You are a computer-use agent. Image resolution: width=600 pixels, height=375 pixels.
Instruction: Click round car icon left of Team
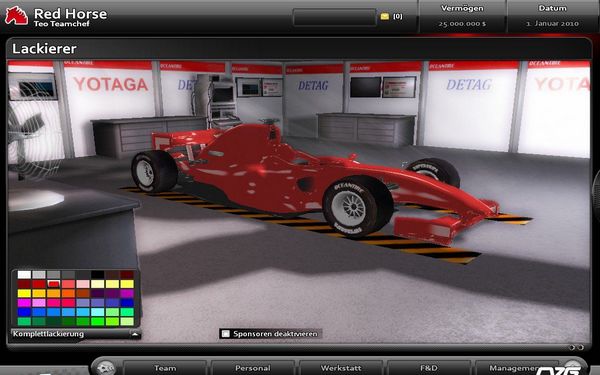tap(106, 368)
